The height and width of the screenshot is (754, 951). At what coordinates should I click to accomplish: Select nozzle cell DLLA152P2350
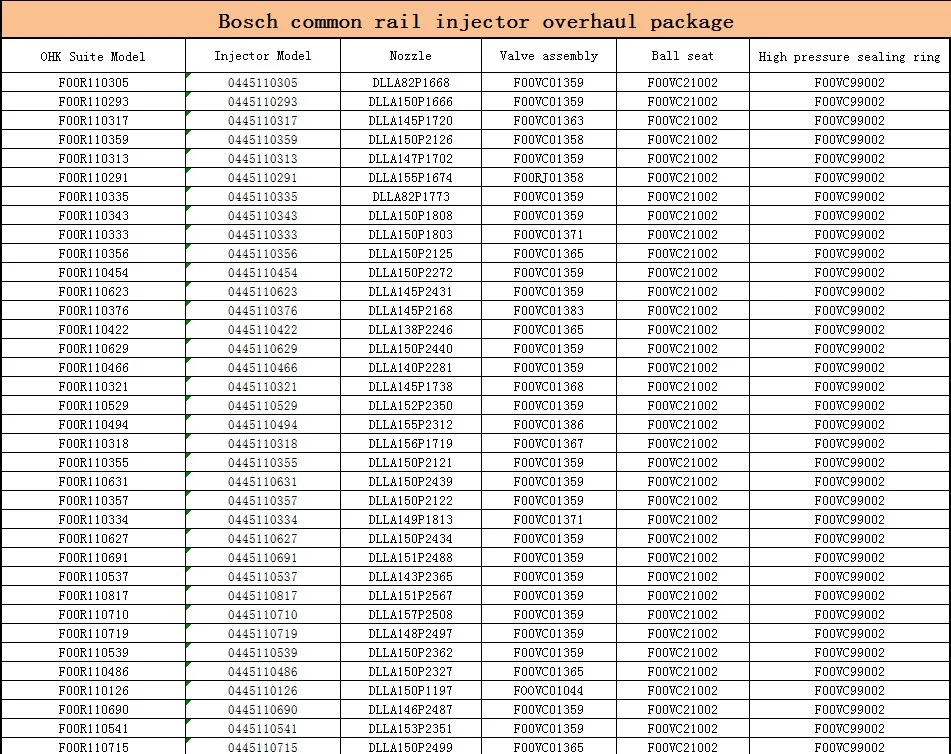pyautogui.click(x=411, y=406)
